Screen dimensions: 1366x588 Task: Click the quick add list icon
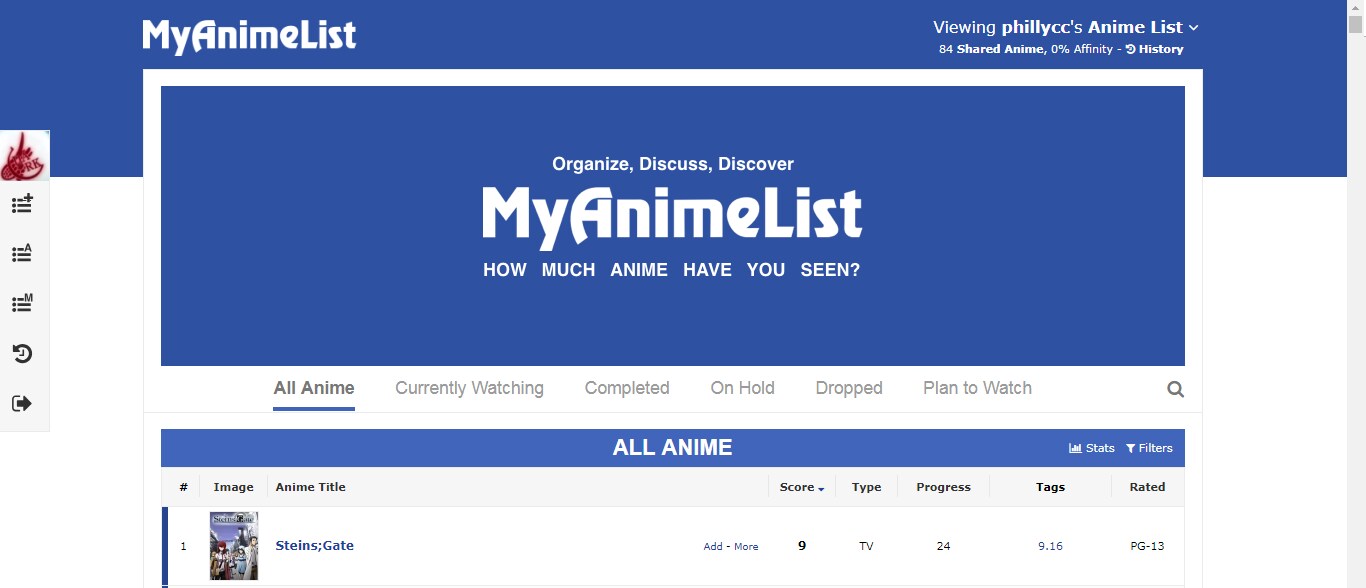pyautogui.click(x=22, y=204)
